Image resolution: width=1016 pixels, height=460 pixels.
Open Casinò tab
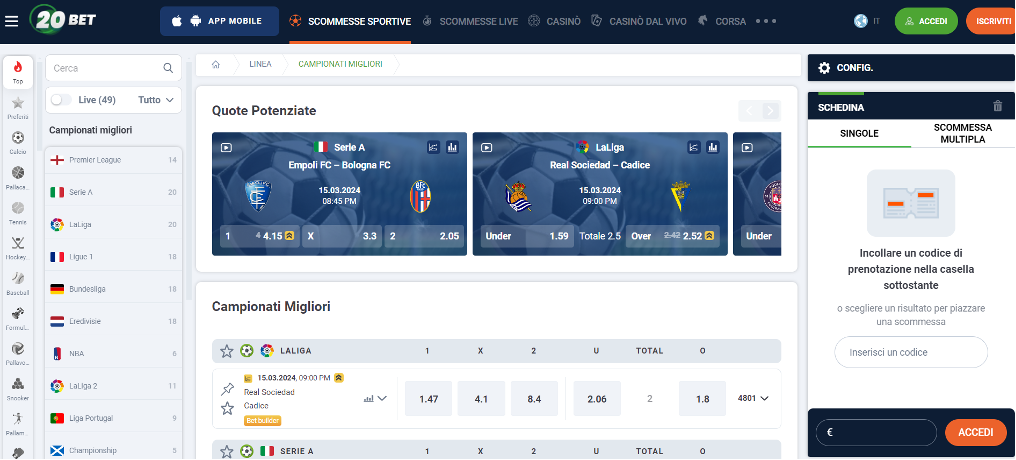point(554,21)
